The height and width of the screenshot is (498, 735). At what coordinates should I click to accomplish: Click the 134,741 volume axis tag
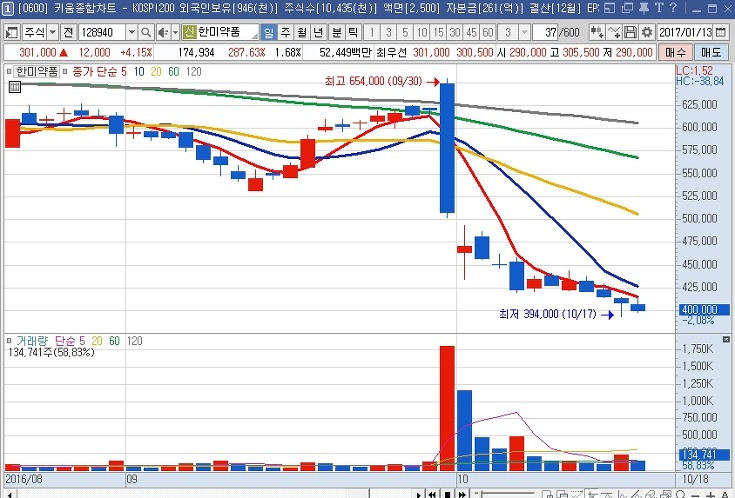705,454
